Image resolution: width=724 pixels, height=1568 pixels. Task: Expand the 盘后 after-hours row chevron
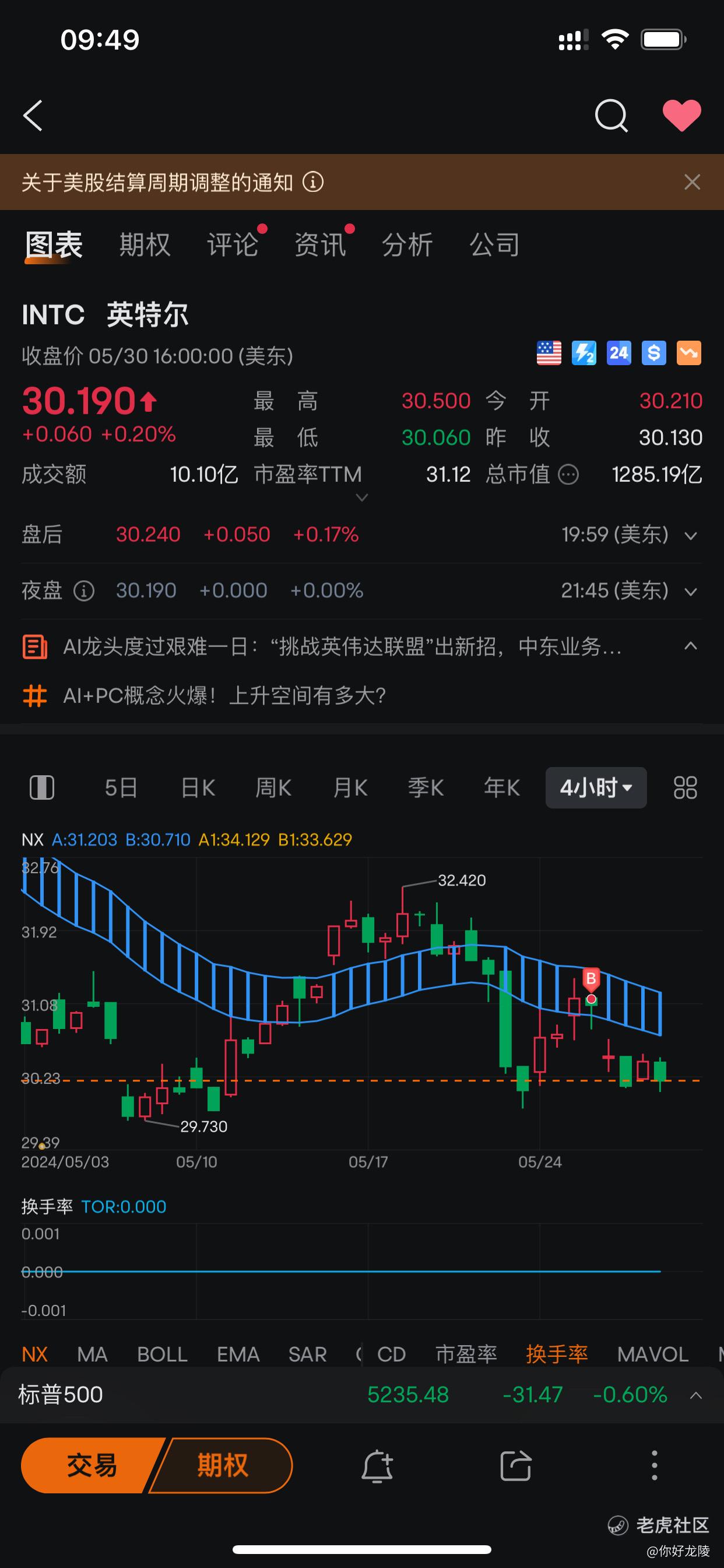(x=691, y=535)
